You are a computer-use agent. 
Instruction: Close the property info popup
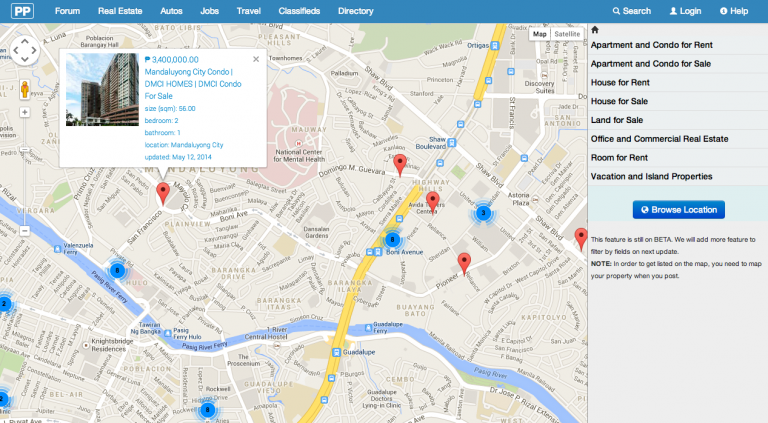[256, 59]
